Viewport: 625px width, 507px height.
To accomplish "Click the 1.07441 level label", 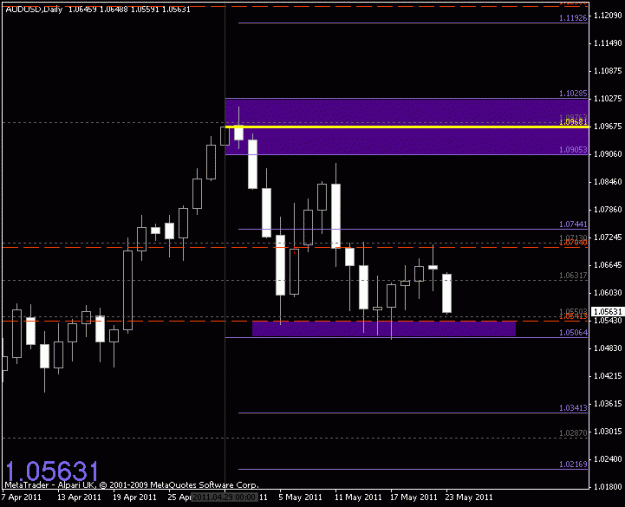I will [x=573, y=224].
